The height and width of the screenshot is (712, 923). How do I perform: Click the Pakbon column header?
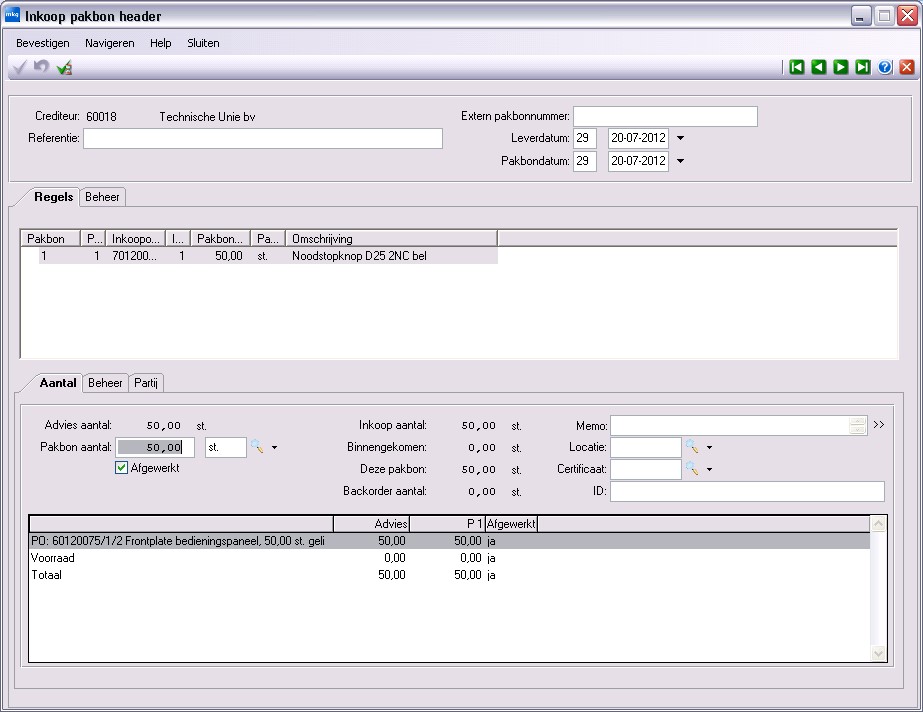51,238
